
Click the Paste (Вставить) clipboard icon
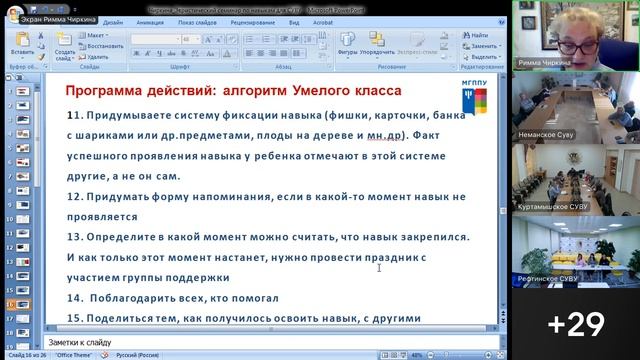point(22,40)
